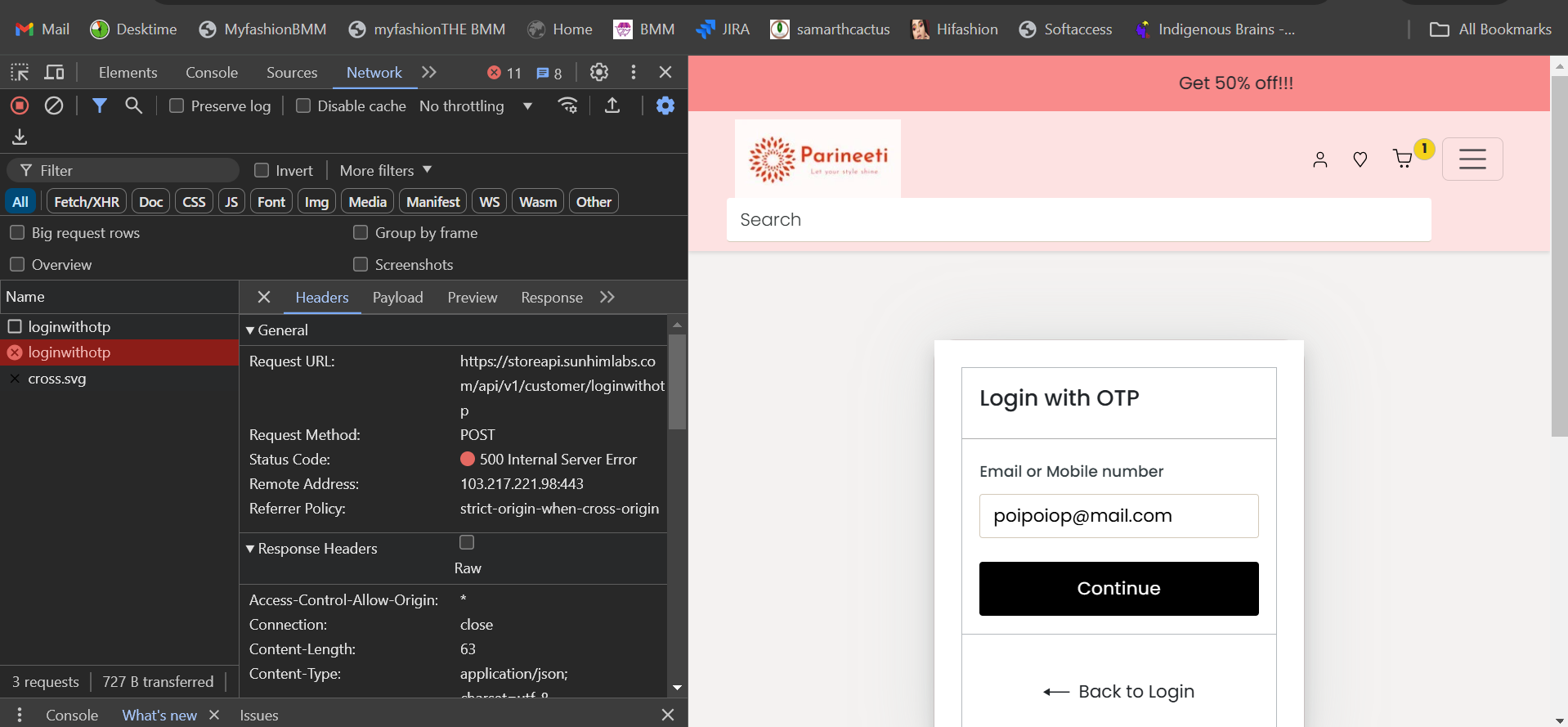The height and width of the screenshot is (727, 1568).
Task: Open the user account icon on Parineeti
Action: [x=1320, y=159]
